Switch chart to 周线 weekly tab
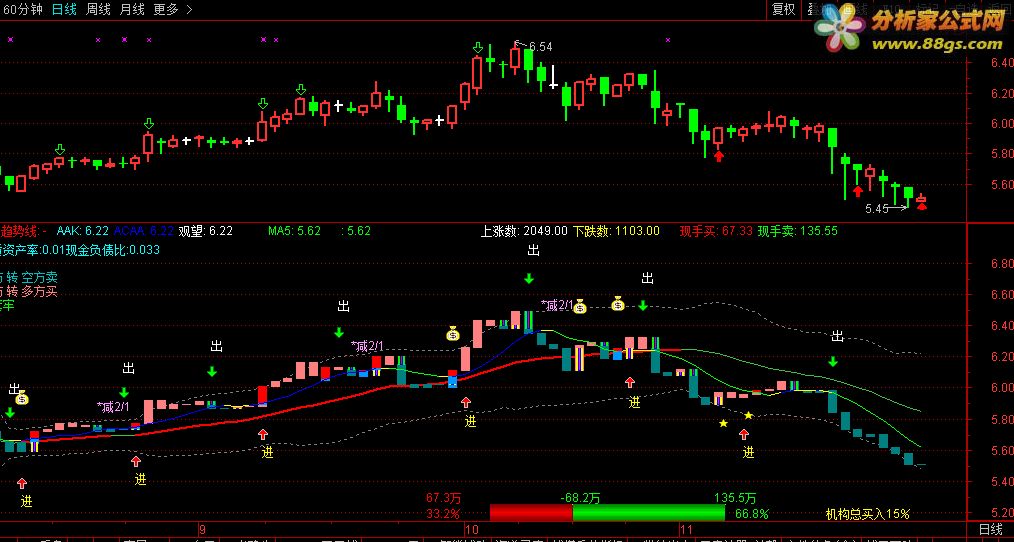The image size is (1014, 542). click(98, 9)
